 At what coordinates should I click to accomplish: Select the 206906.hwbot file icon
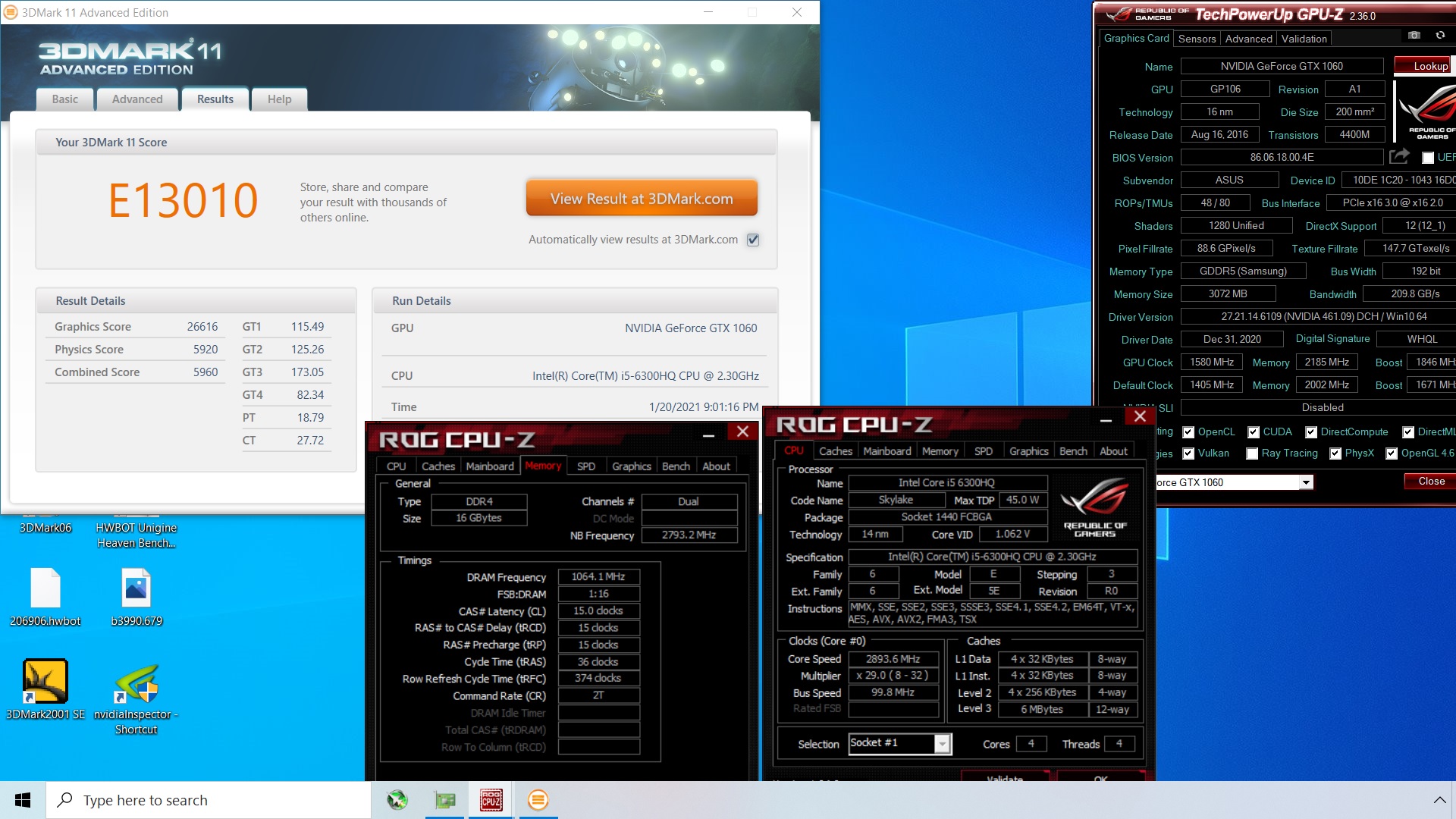45,597
